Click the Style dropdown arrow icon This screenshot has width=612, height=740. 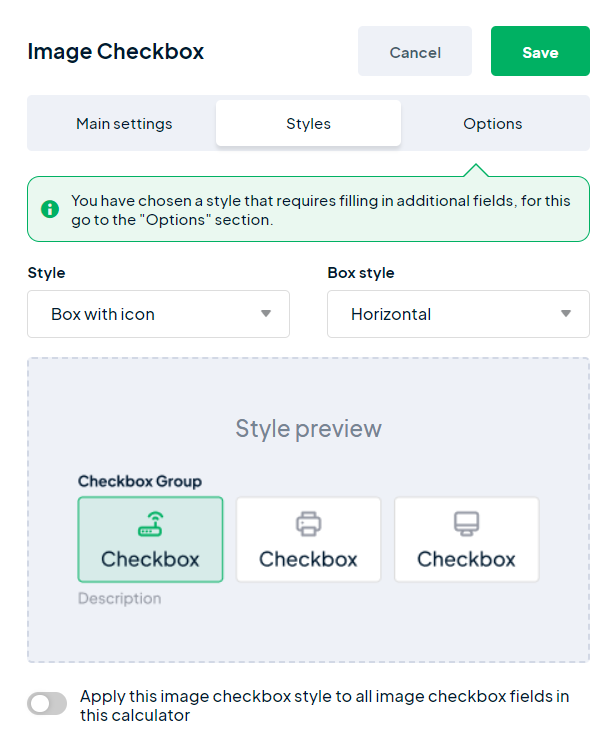(x=266, y=314)
